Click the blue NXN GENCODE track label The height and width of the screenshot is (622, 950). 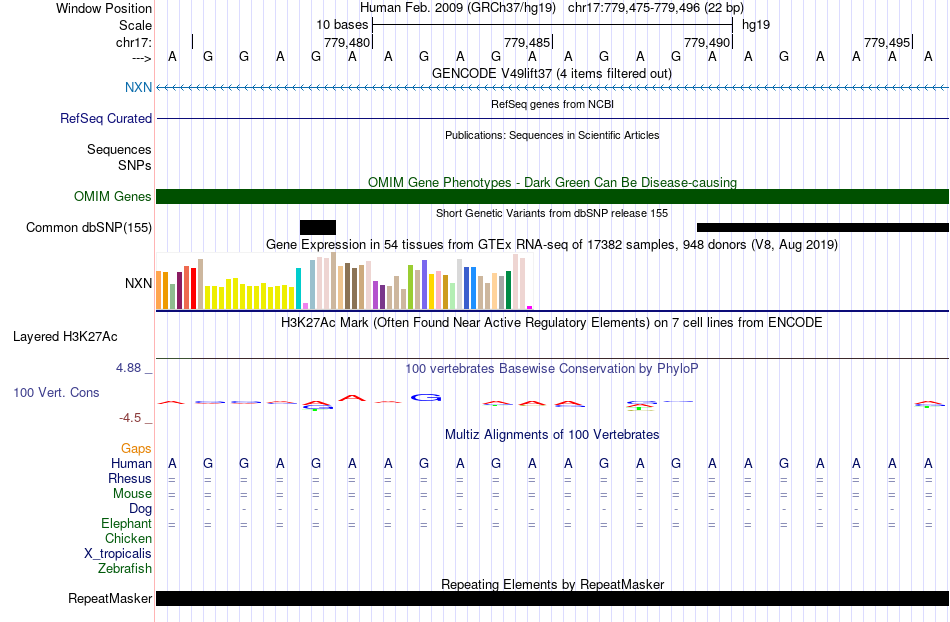(138, 87)
